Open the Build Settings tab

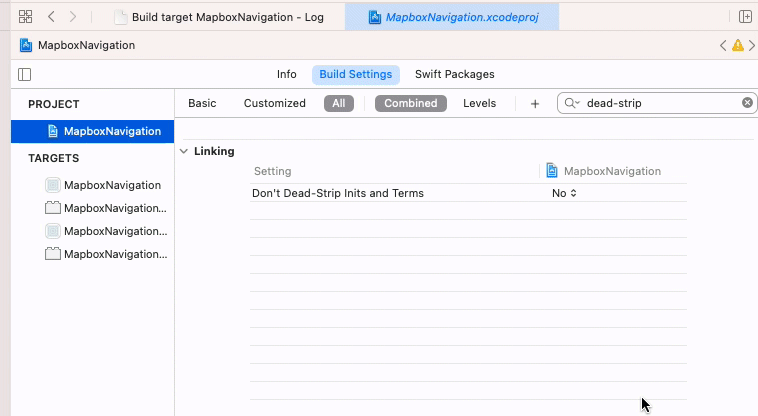pos(356,74)
